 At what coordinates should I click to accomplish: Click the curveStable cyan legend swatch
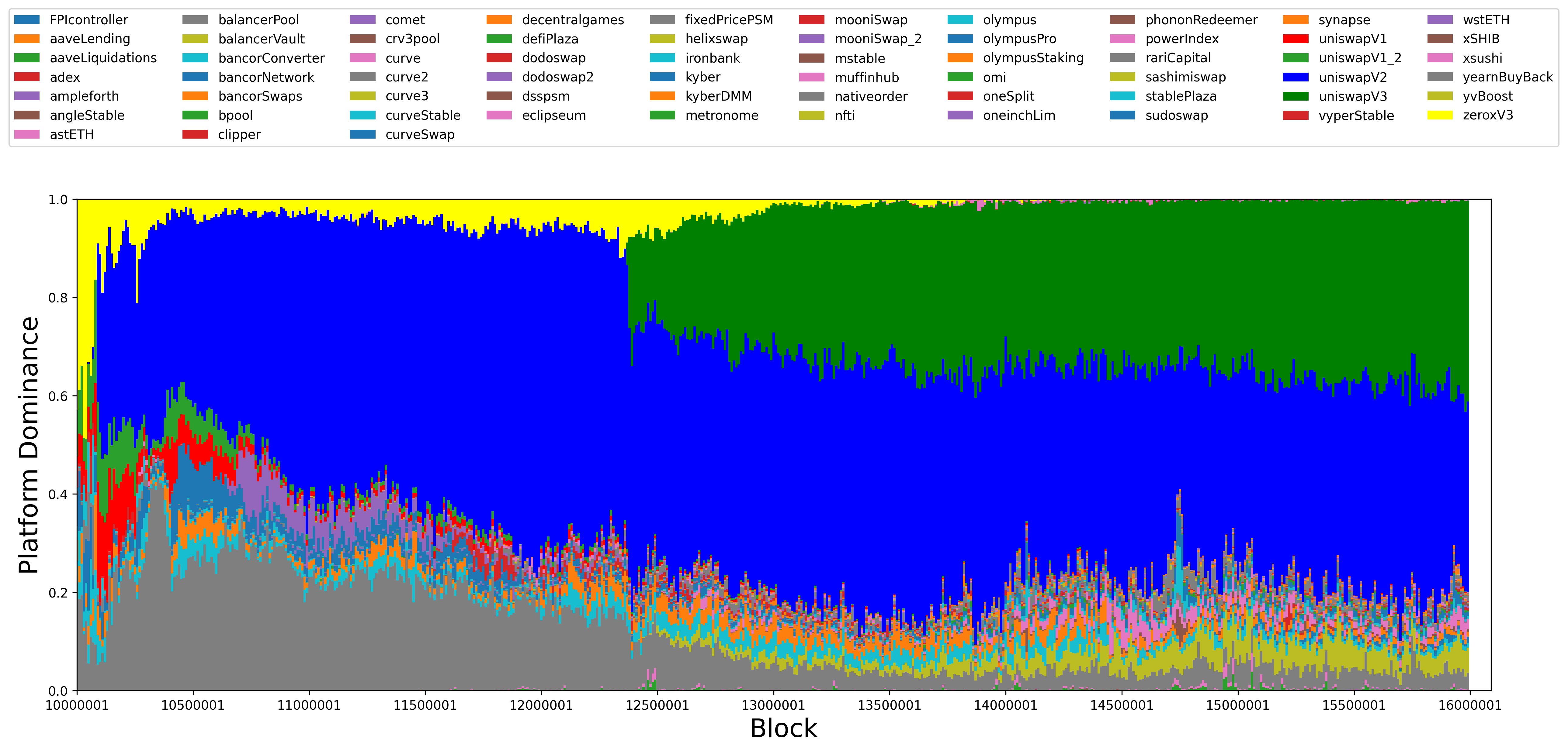tap(363, 115)
